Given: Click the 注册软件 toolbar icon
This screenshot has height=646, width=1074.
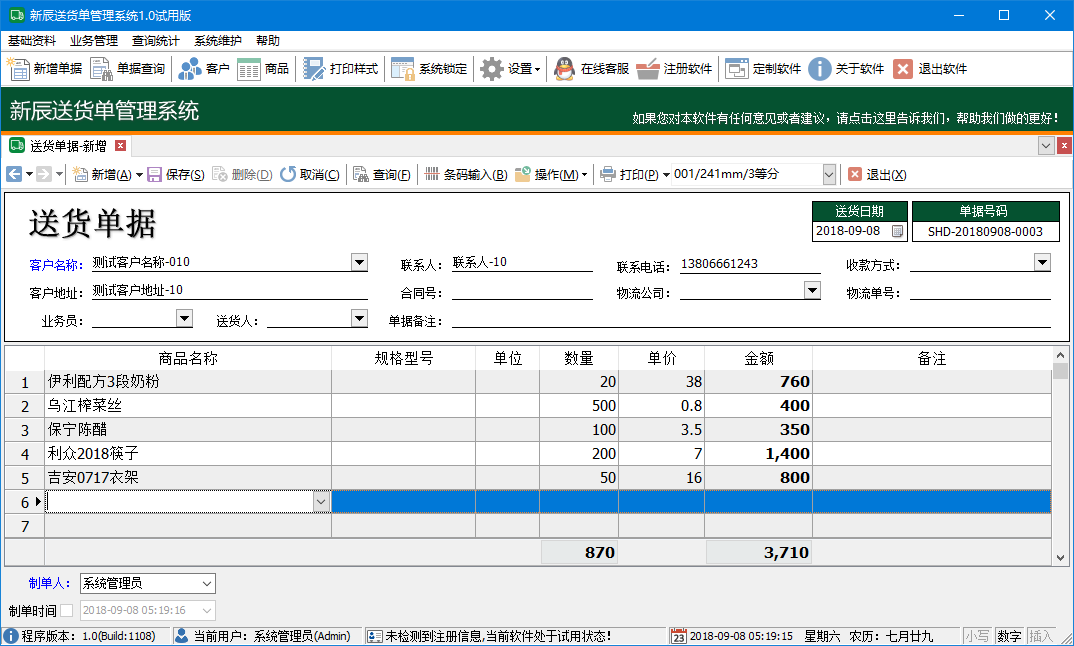Looking at the screenshot, I should pyautogui.click(x=647, y=69).
